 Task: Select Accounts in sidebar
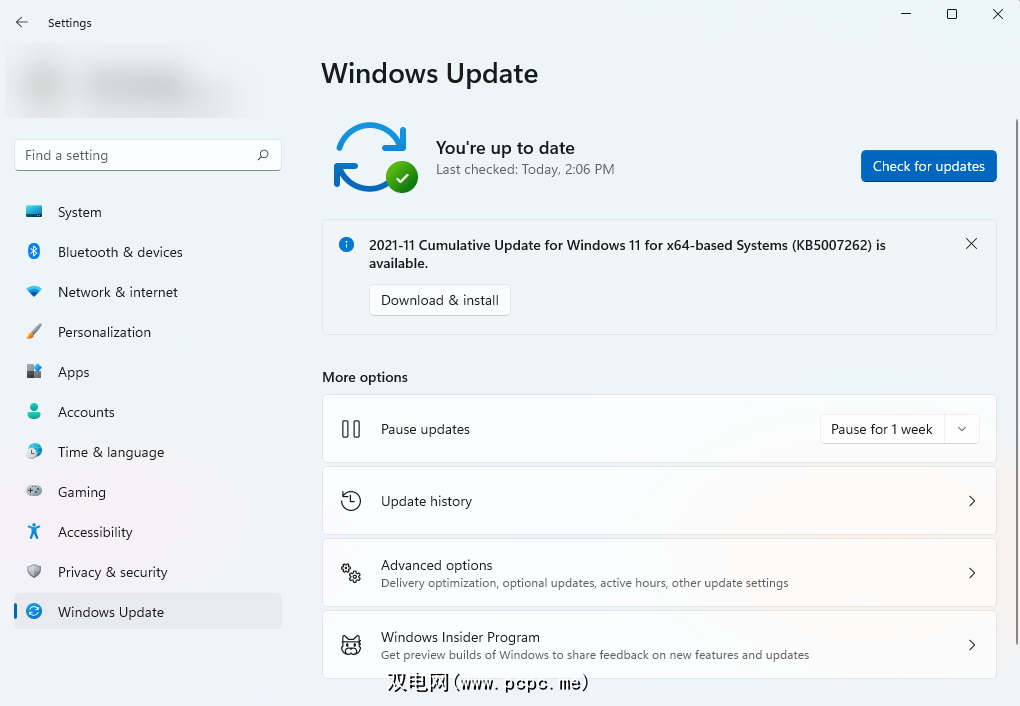point(148,412)
